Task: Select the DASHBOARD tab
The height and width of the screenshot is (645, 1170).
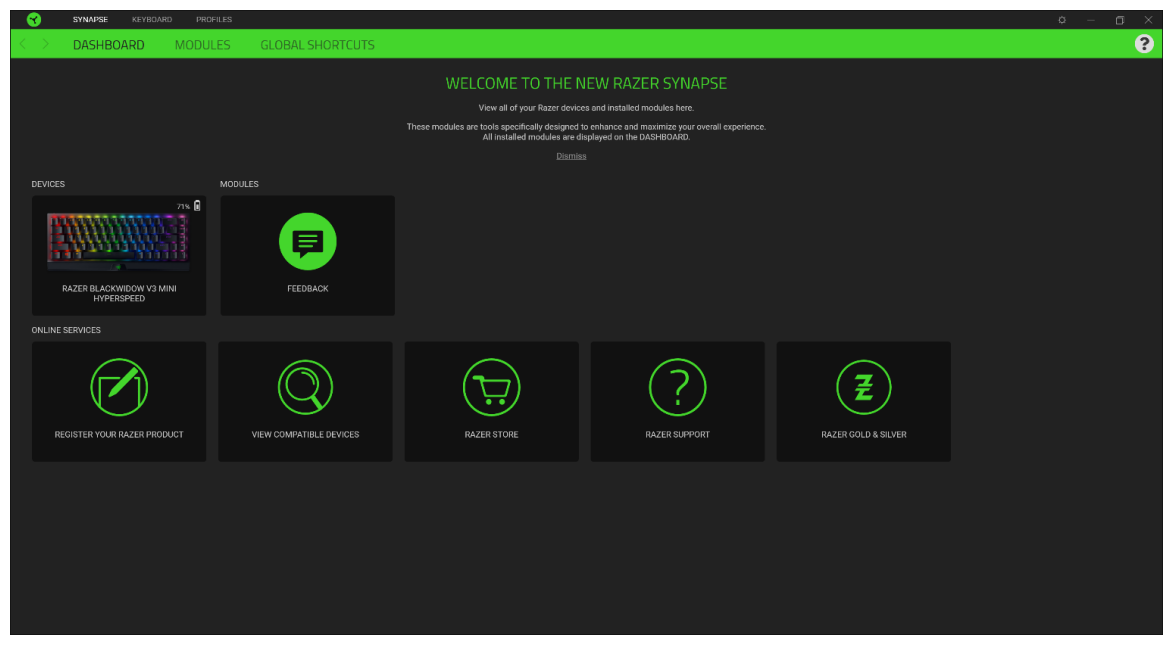Action: 107,44
